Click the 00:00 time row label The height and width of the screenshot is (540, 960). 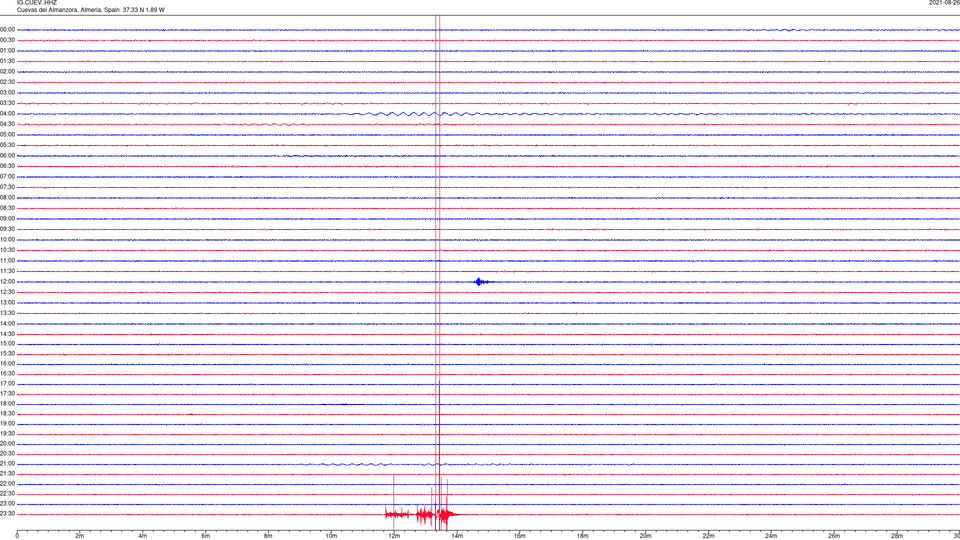[7, 29]
